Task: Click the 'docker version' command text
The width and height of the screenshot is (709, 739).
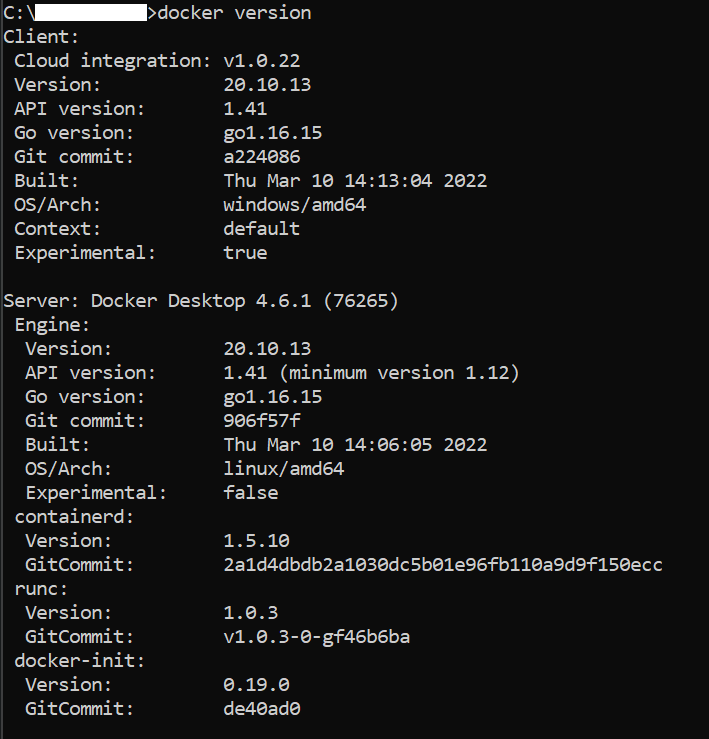Action: tap(234, 13)
